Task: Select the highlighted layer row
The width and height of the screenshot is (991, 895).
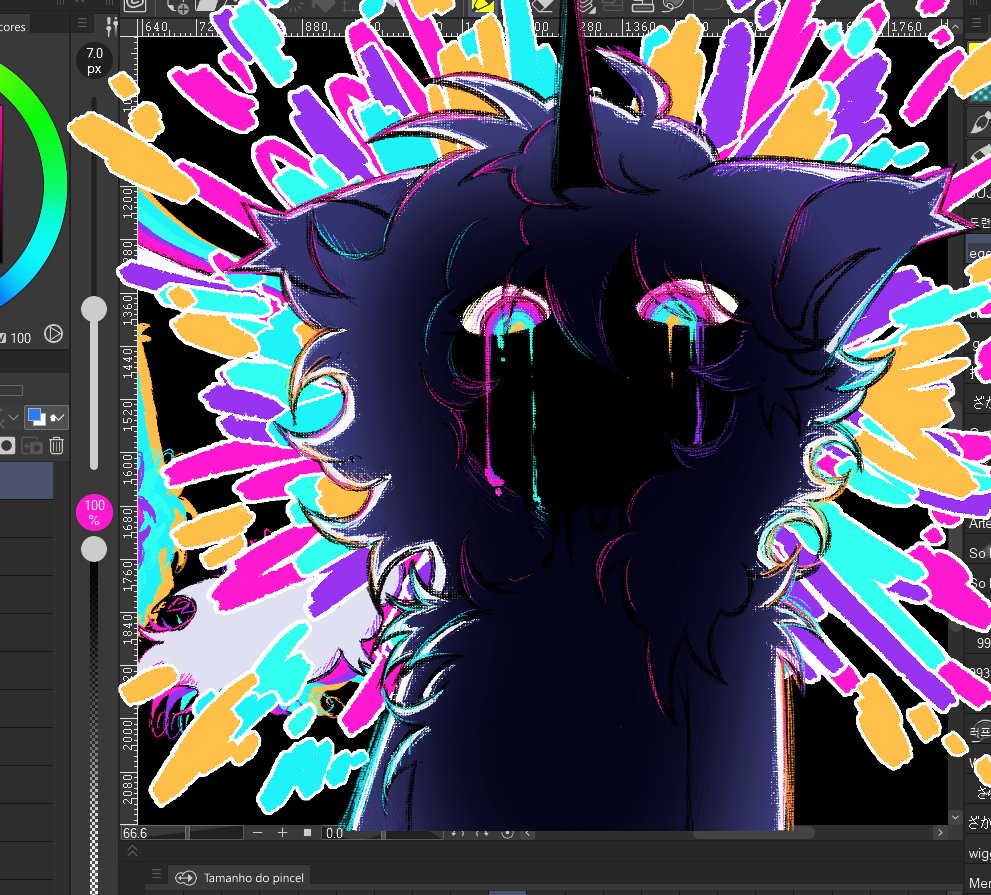Action: 27,480
